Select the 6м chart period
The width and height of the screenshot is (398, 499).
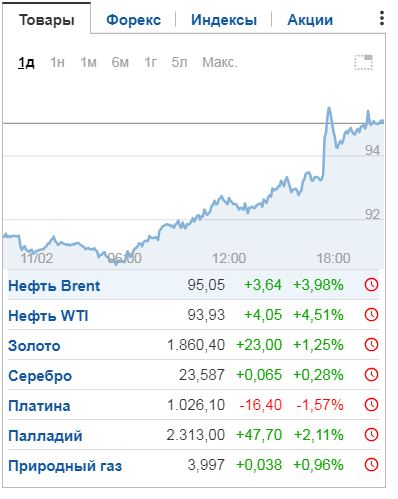point(120,62)
